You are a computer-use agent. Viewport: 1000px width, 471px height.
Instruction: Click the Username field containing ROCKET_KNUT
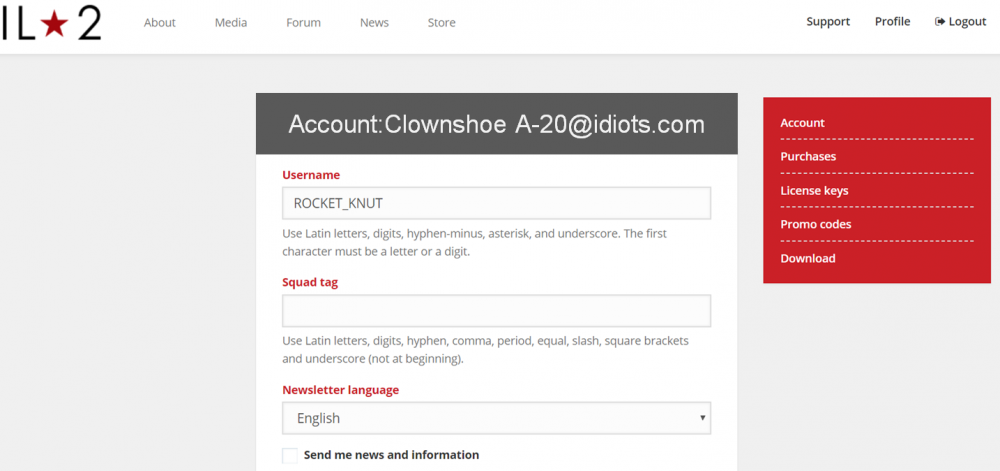pos(496,203)
